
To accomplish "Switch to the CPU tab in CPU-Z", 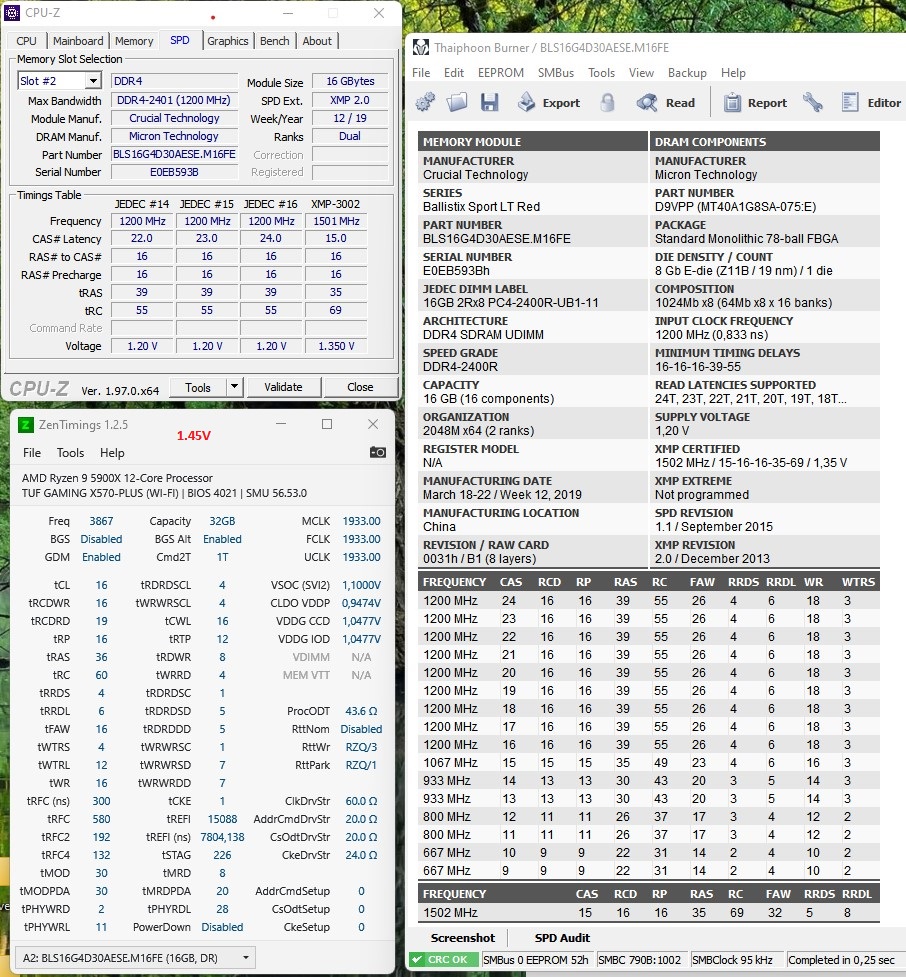I will pos(26,41).
